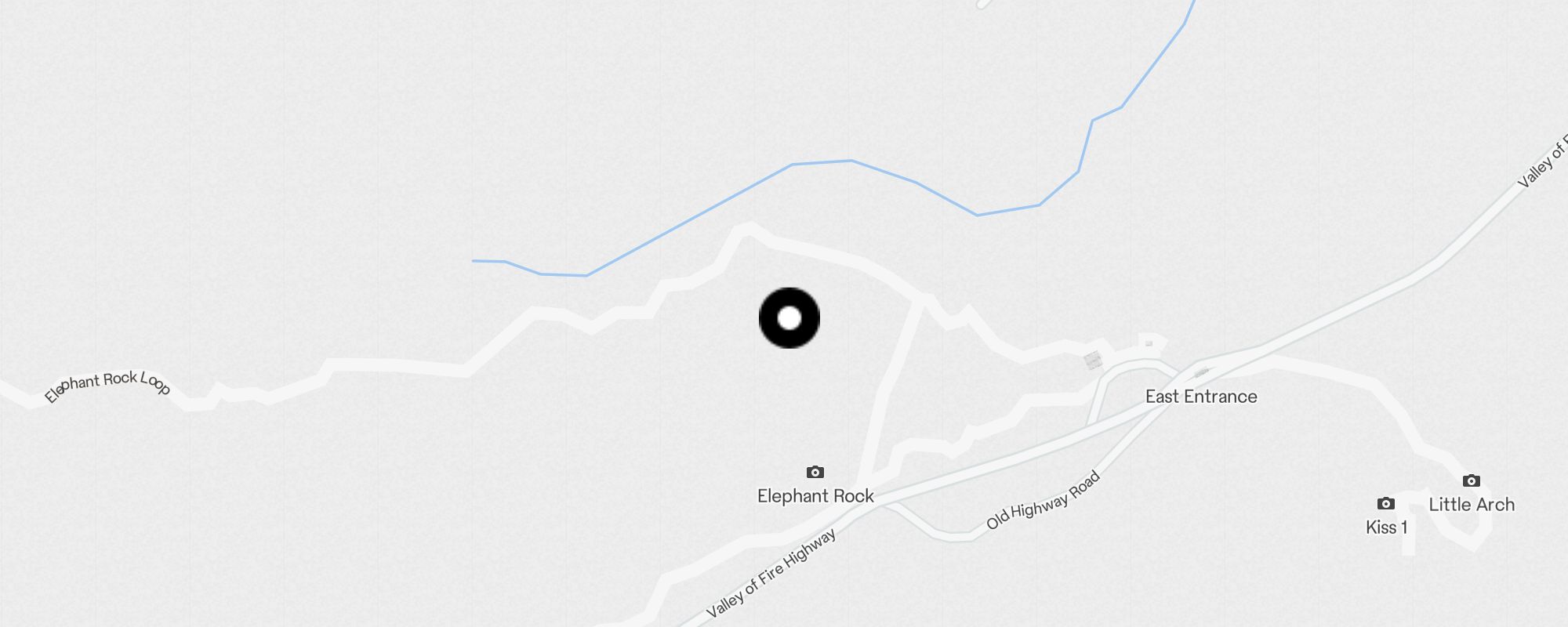Click the cut-off Valley label at the right edge
The width and height of the screenshot is (1568, 627).
coord(1543,161)
